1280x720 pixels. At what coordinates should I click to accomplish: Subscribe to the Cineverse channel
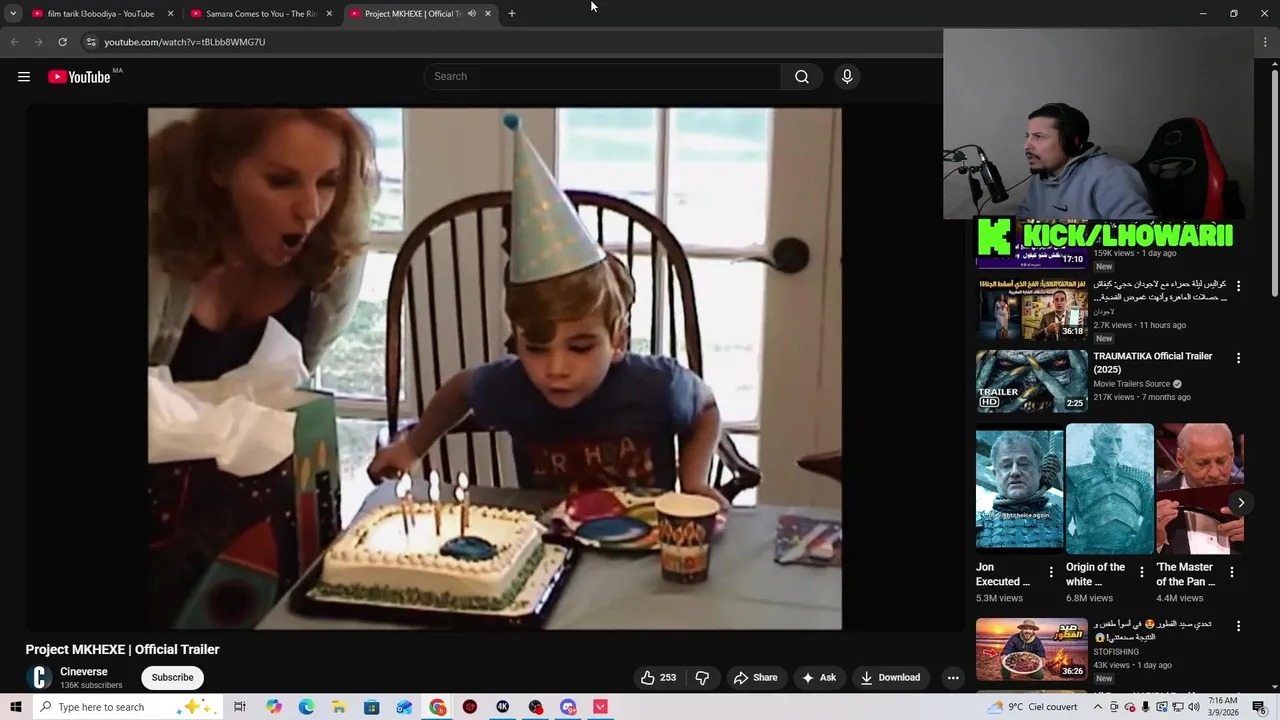point(172,677)
